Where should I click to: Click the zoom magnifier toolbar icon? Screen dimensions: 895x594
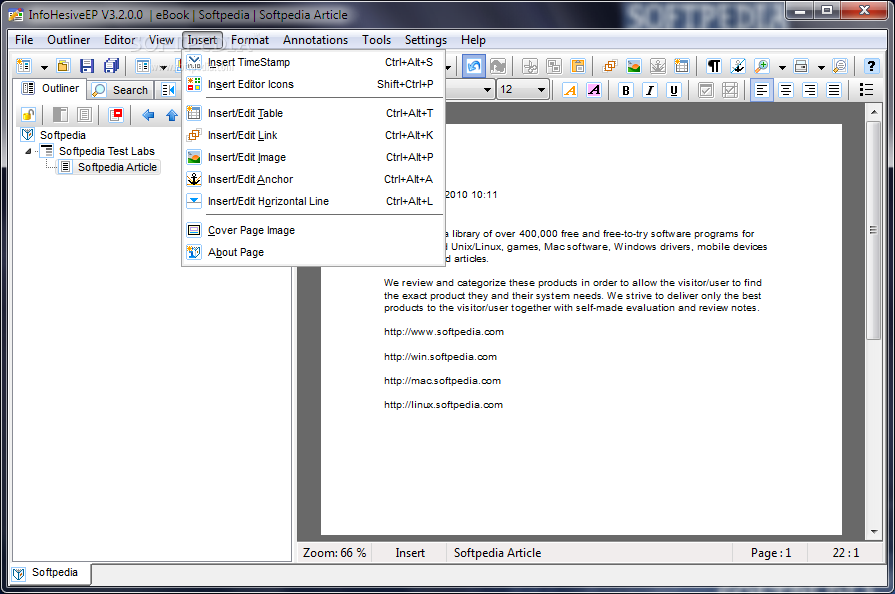click(761, 66)
